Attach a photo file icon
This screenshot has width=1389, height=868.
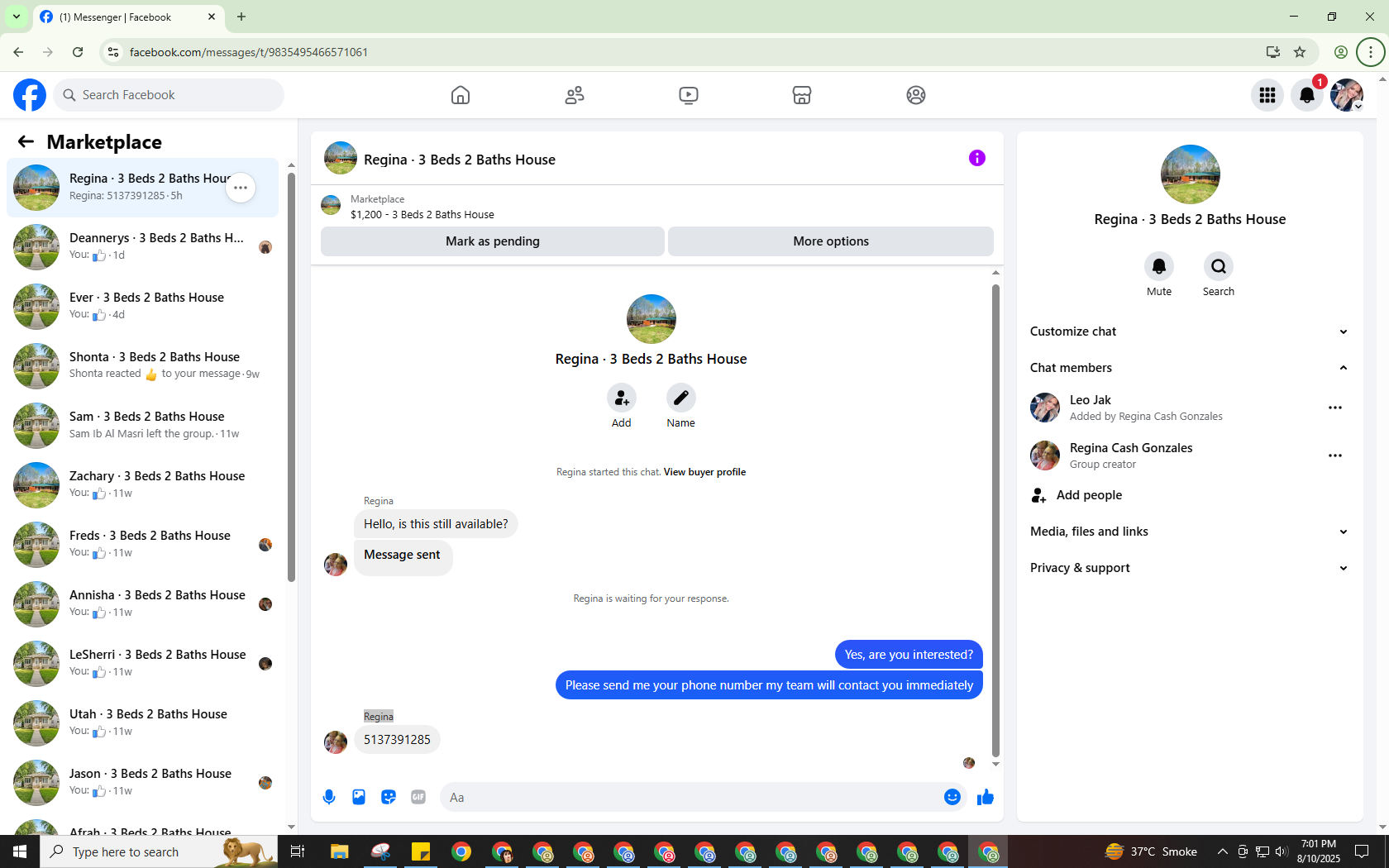pos(359,797)
